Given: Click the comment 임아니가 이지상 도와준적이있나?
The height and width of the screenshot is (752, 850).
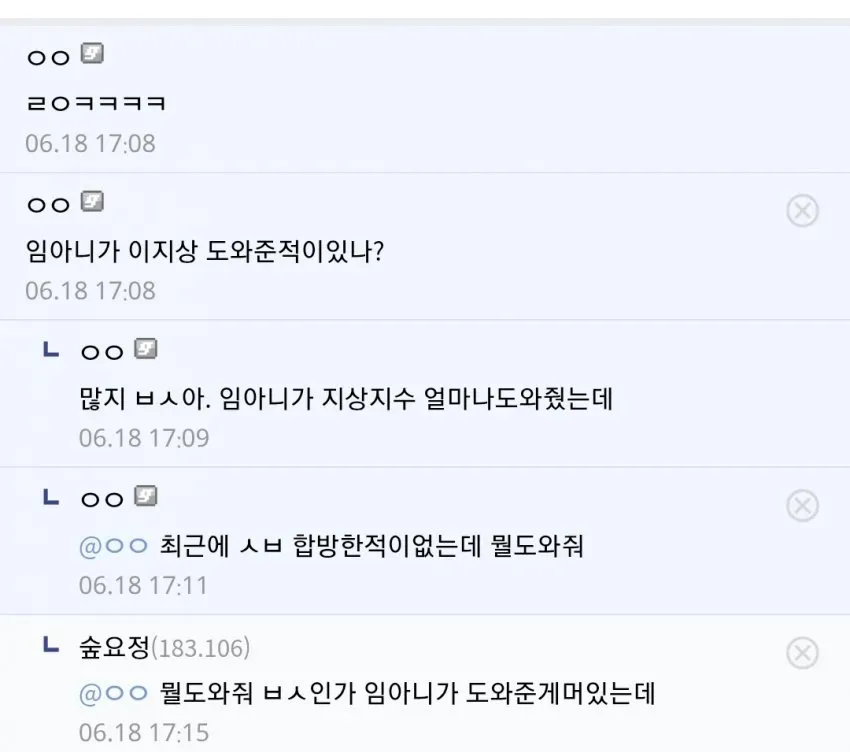Looking at the screenshot, I should click(x=205, y=251).
